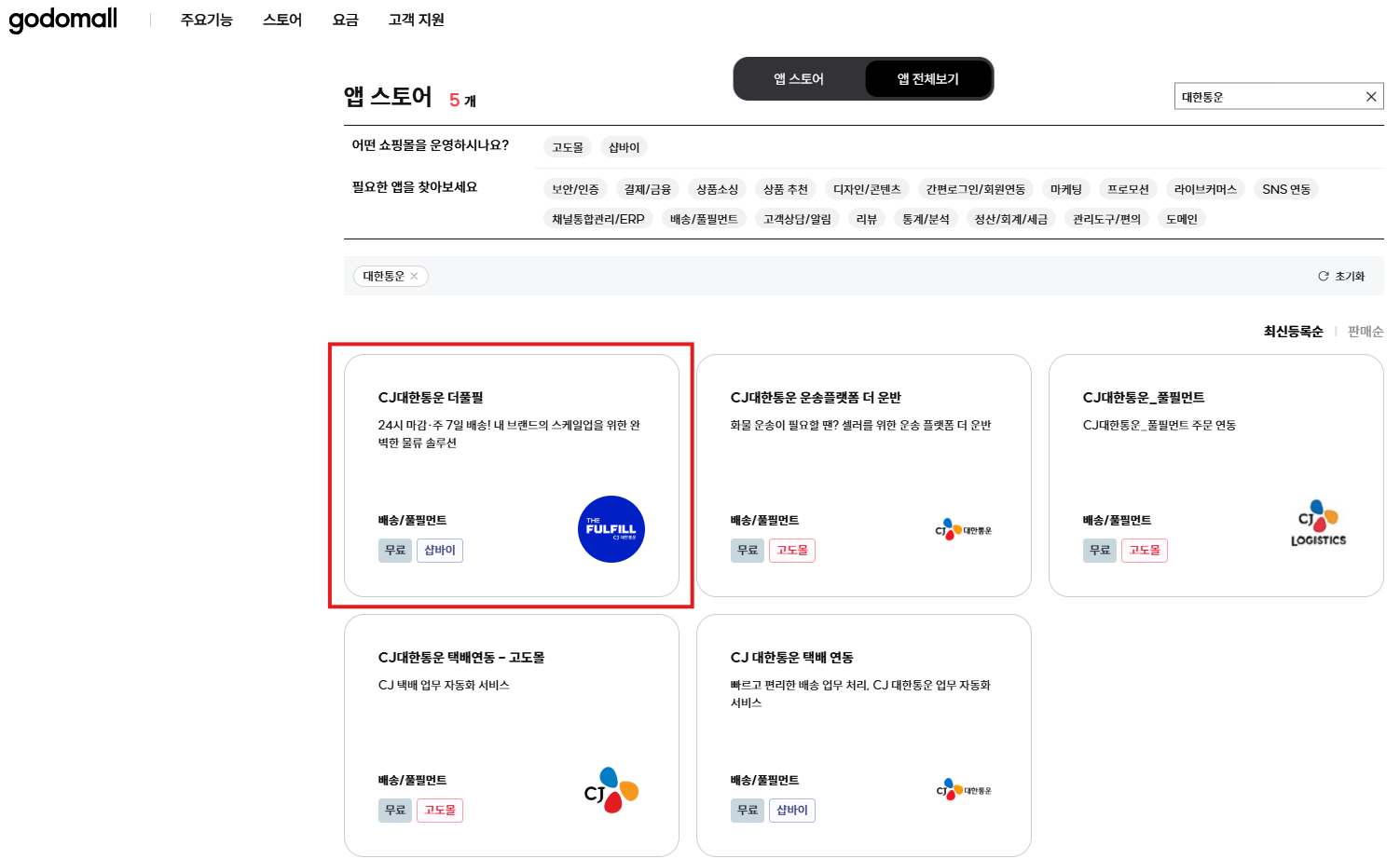Select the 결제/금융 category filter
Image resolution: width=1400 pixels, height=859 pixels.
click(648, 189)
